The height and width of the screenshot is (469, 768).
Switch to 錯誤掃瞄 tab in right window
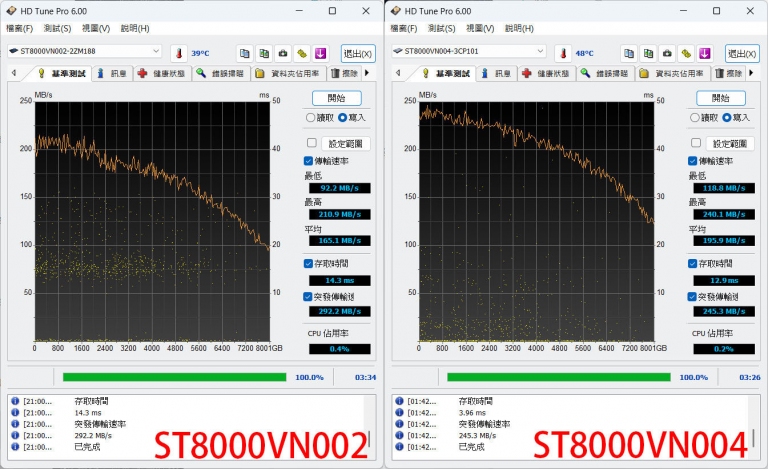(x=605, y=73)
